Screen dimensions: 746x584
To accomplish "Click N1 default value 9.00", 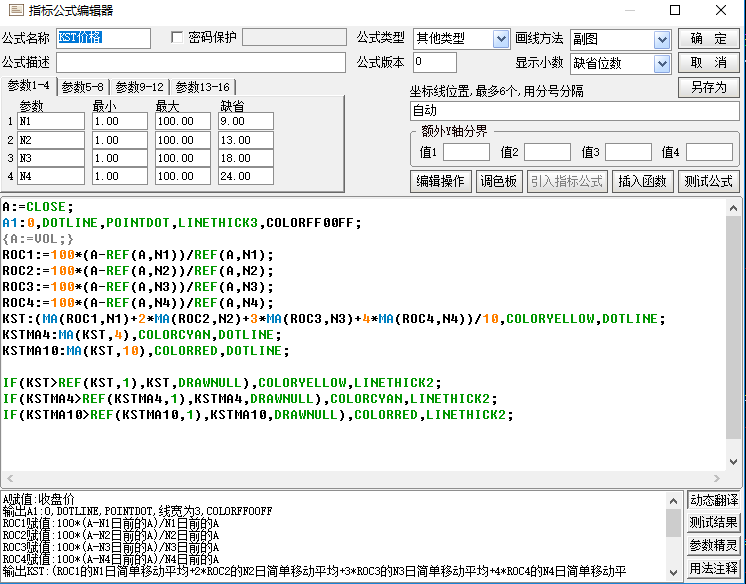I will click(x=246, y=121).
